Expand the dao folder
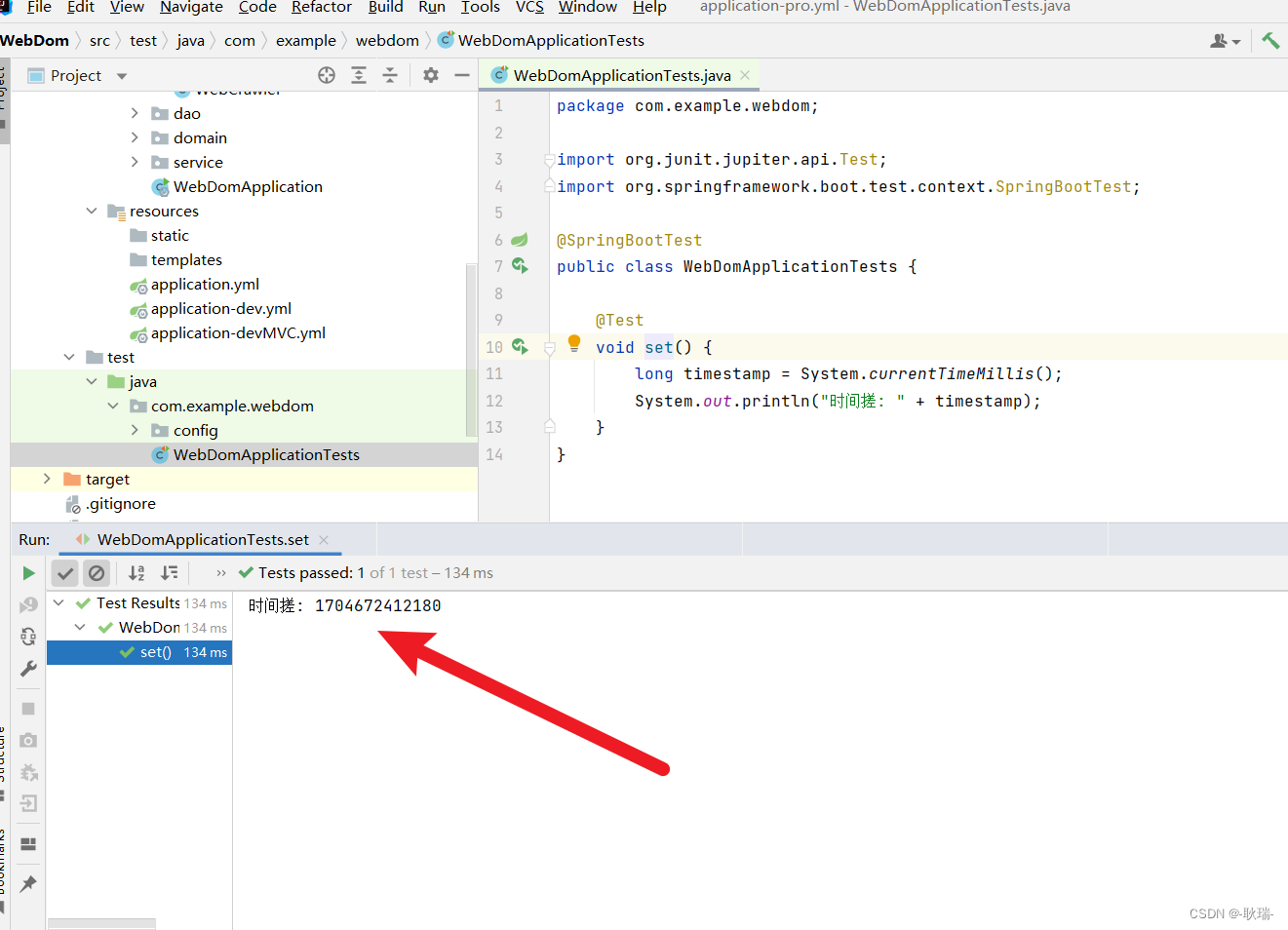Screen dimensions: 1288x930 [135, 113]
